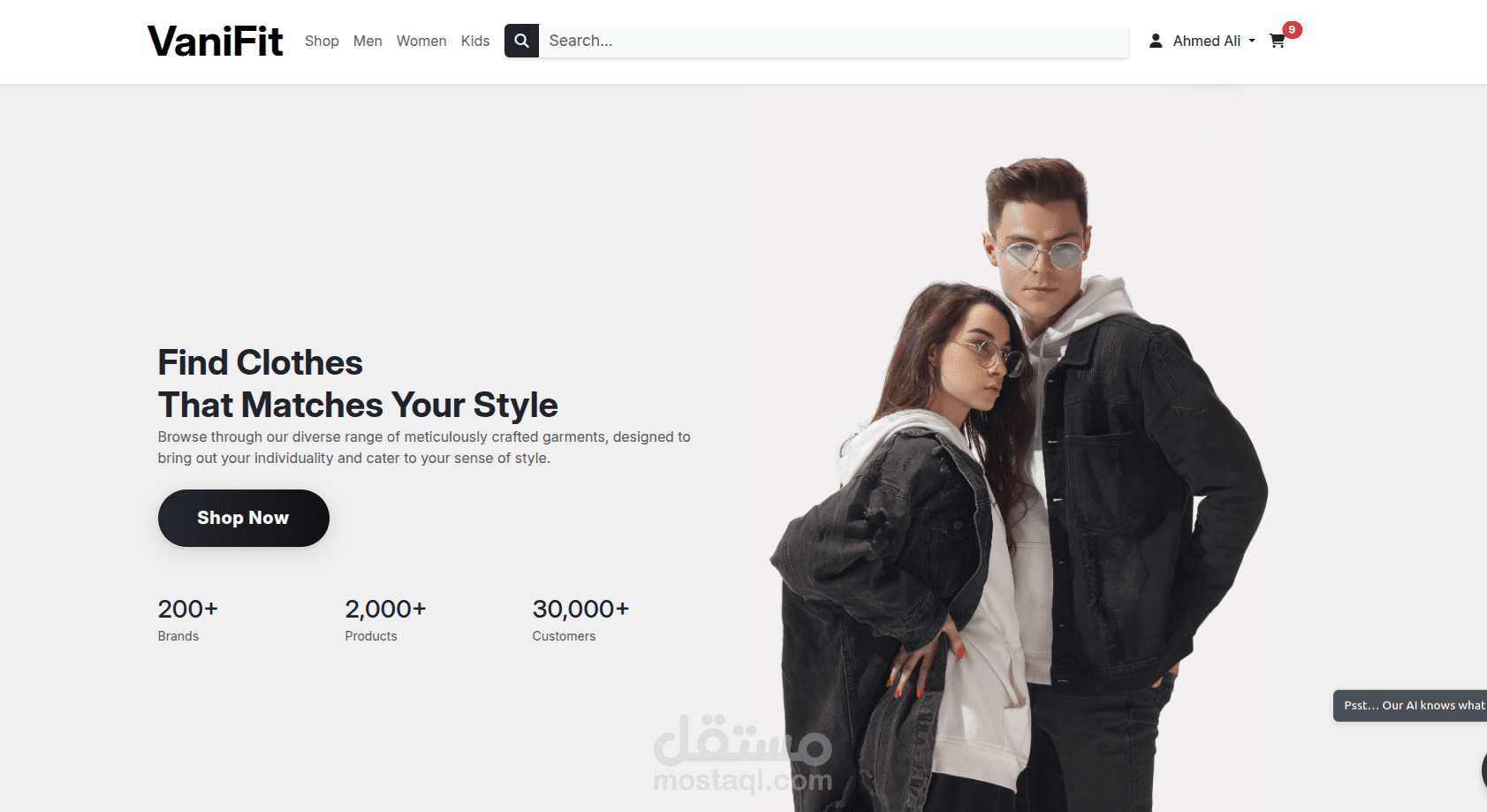Open the shopping cart icon

click(x=1277, y=42)
